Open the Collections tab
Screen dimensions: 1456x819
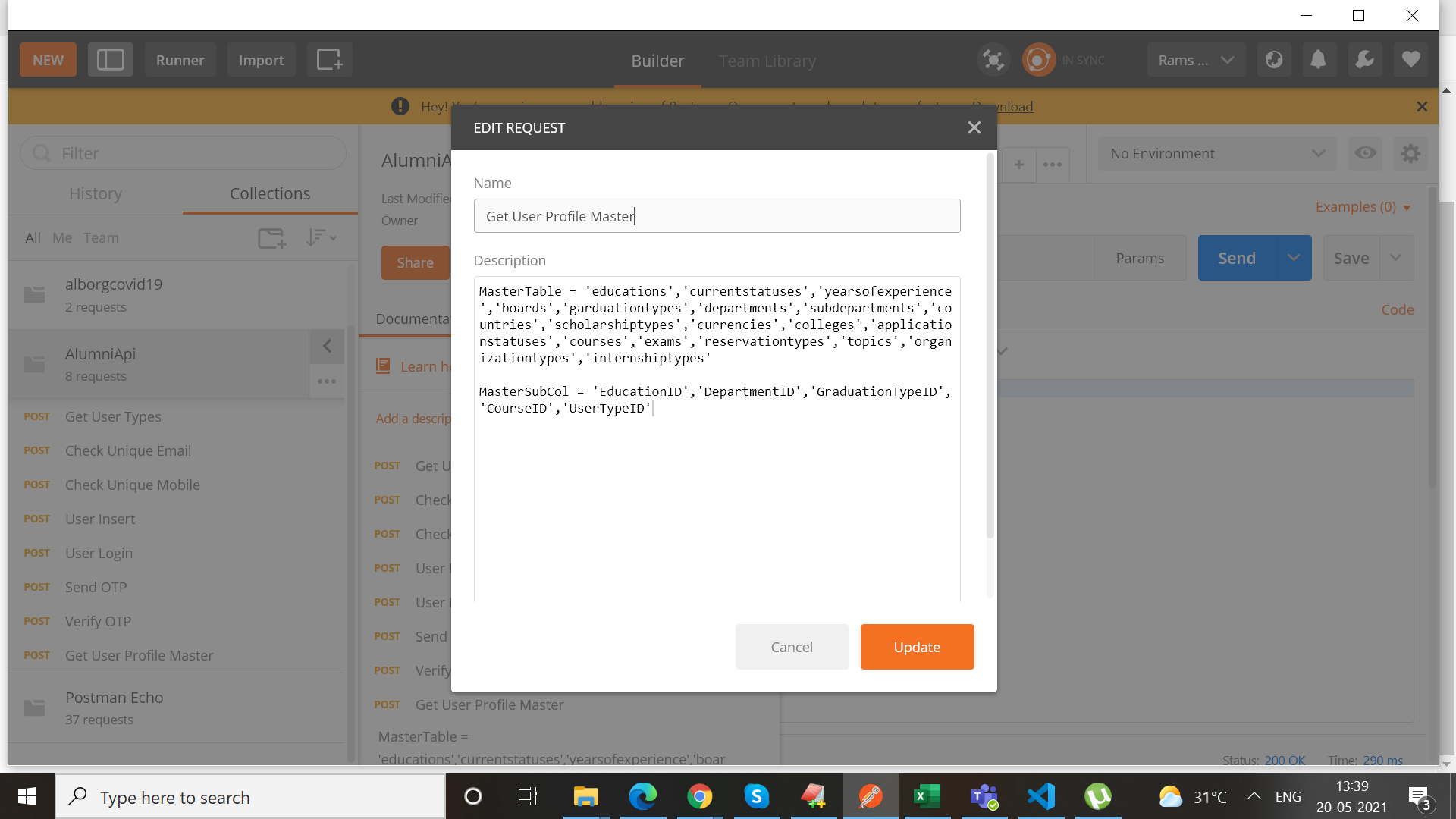tap(270, 193)
